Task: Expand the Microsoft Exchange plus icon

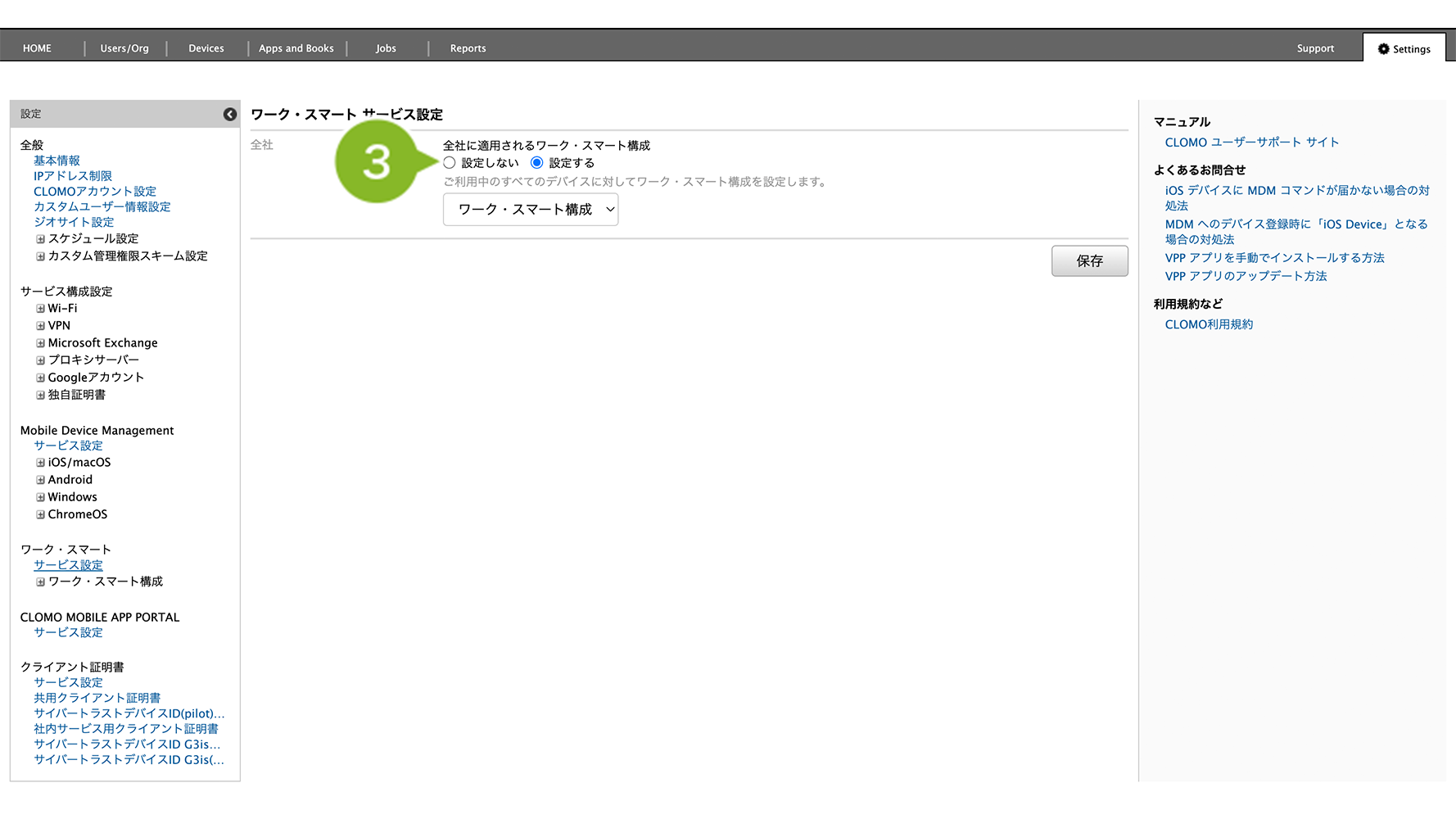Action: (x=40, y=343)
